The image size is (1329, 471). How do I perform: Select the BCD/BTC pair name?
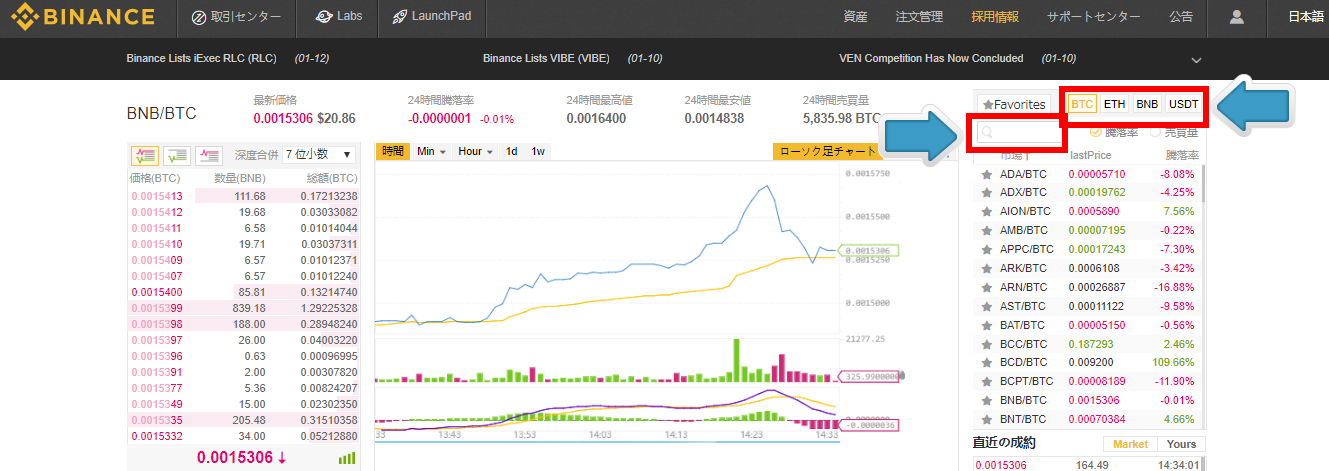coord(1025,362)
